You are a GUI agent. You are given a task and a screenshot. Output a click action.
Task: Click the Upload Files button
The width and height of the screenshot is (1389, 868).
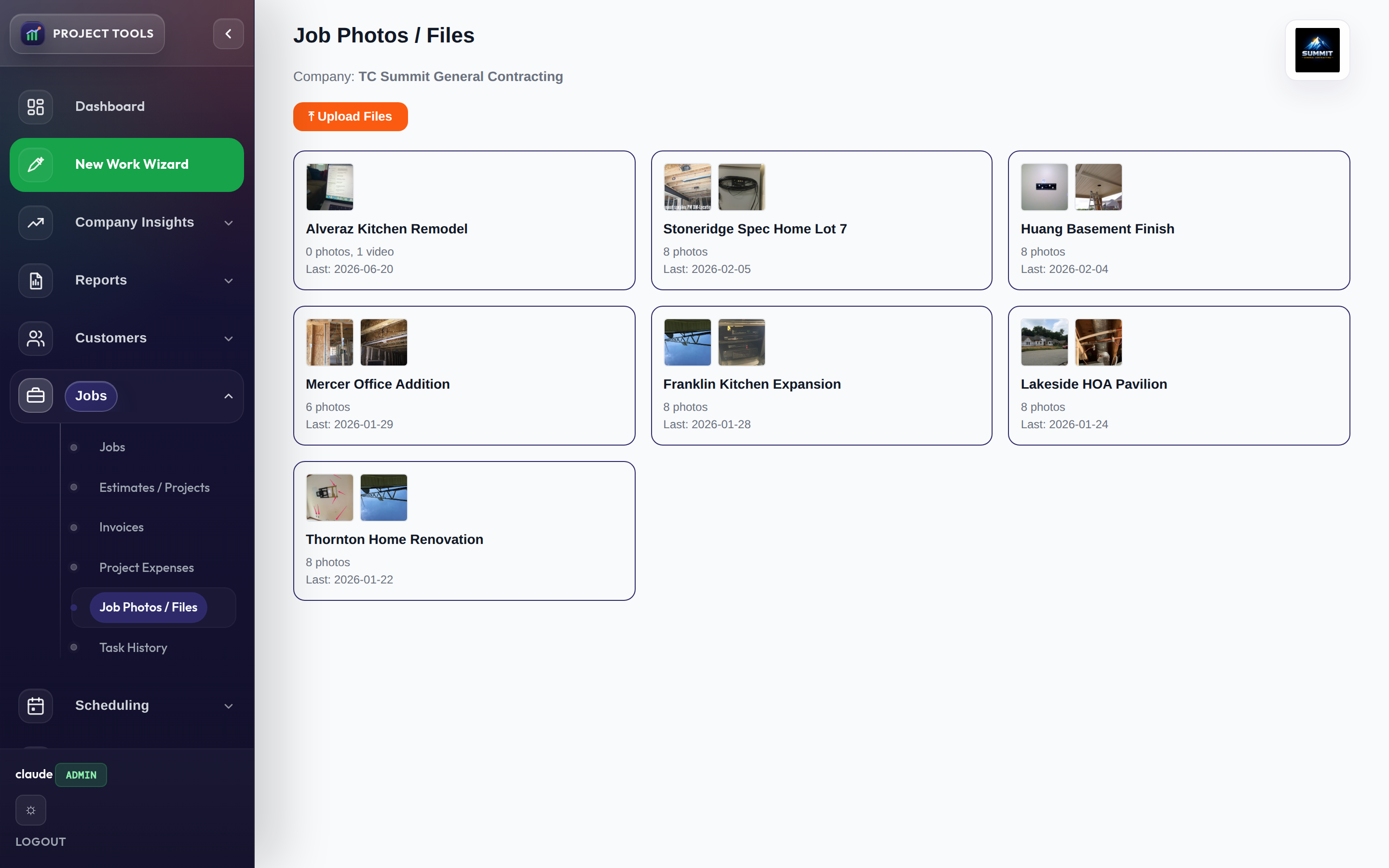point(350,117)
